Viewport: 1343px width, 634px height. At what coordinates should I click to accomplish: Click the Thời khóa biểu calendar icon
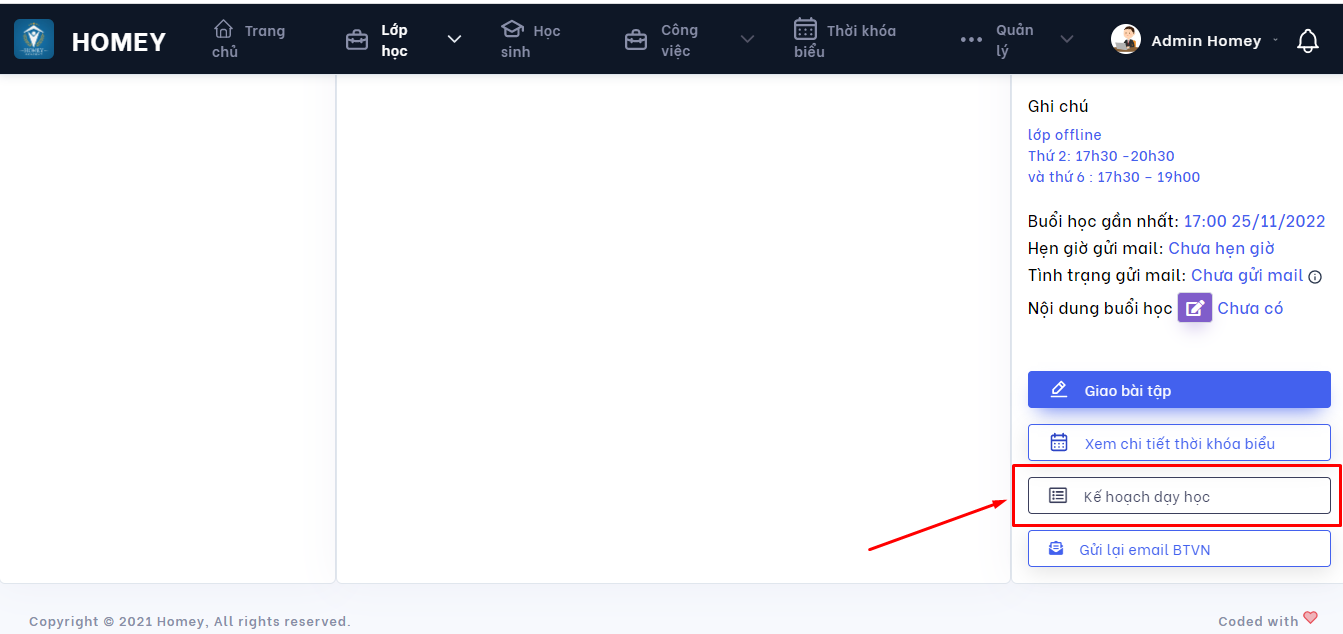coord(805,29)
